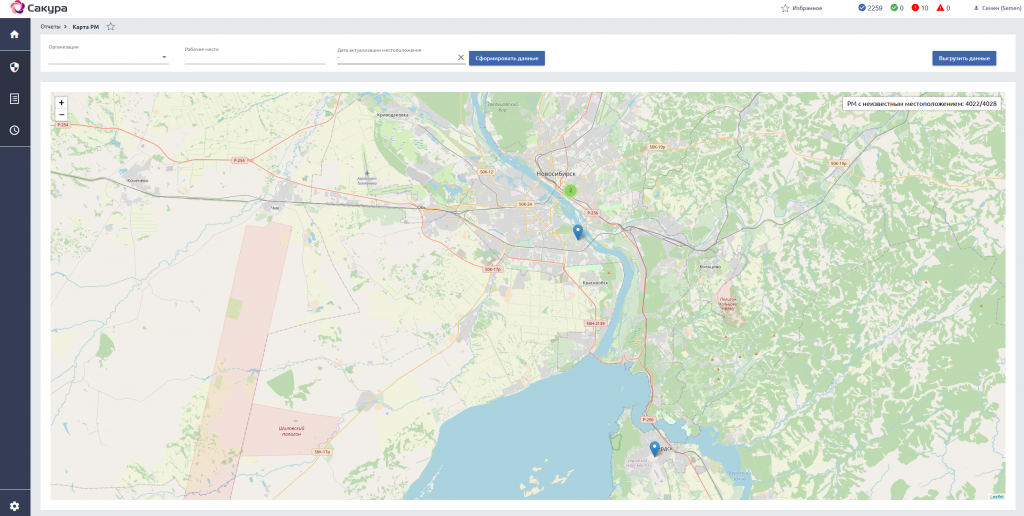Open the shield security section in the sidebar
Image resolution: width=1024 pixels, height=516 pixels.
pyautogui.click(x=14, y=67)
